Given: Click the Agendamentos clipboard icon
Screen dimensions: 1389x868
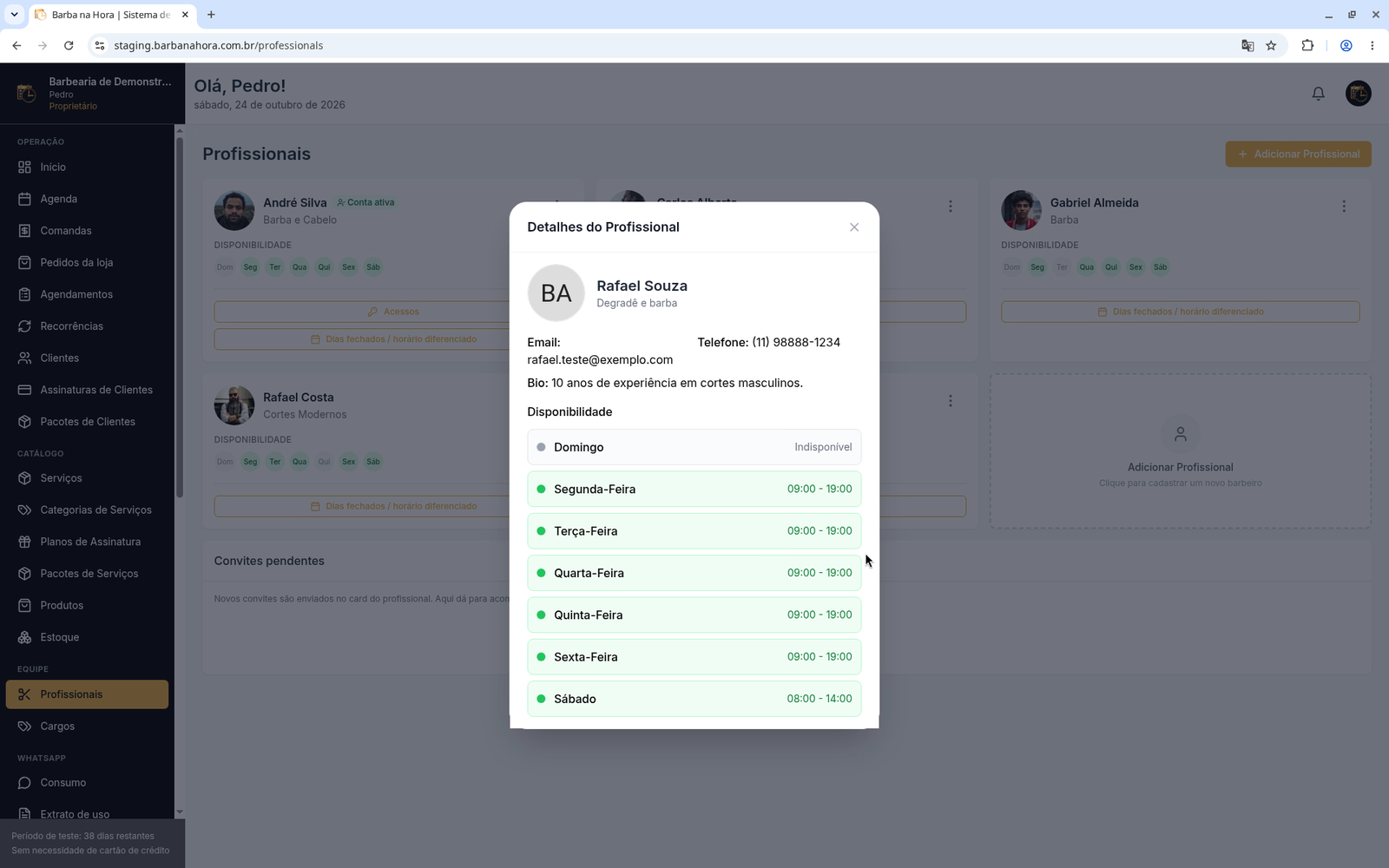Looking at the screenshot, I should pos(24,294).
